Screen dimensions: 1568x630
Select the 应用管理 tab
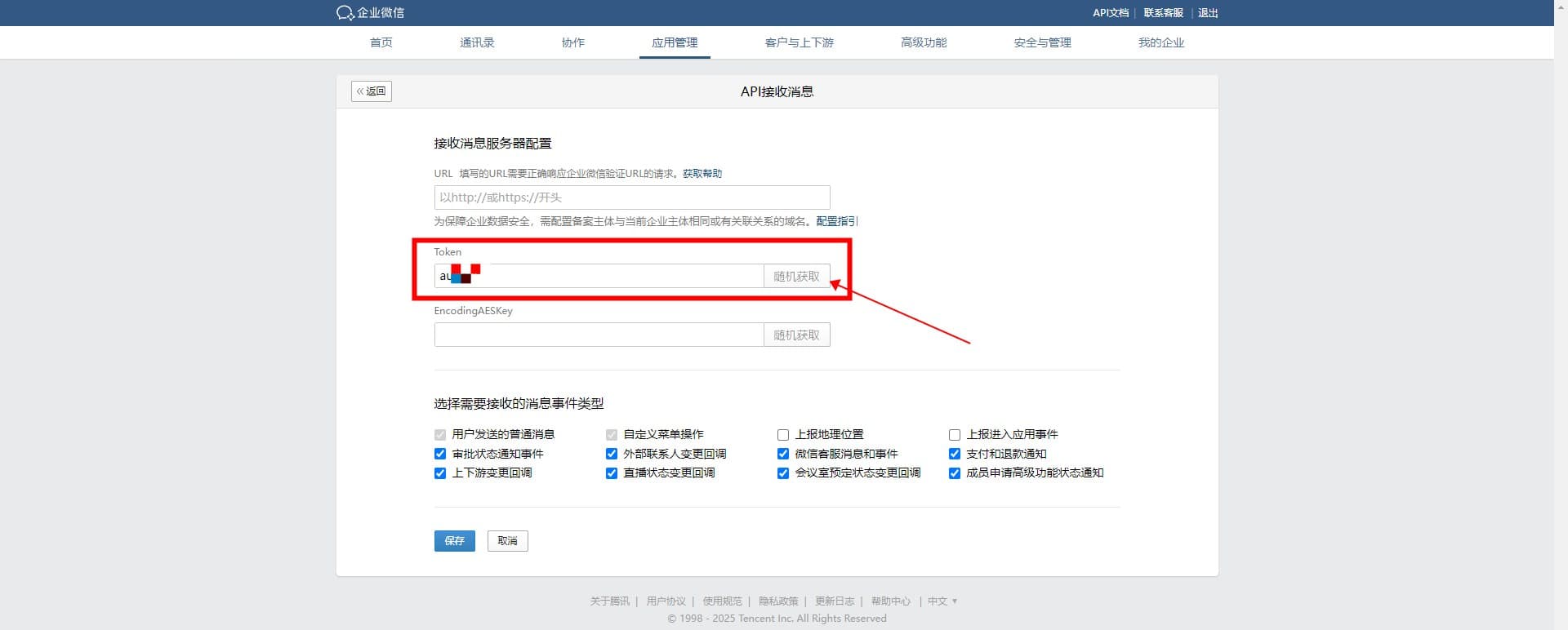coord(675,42)
